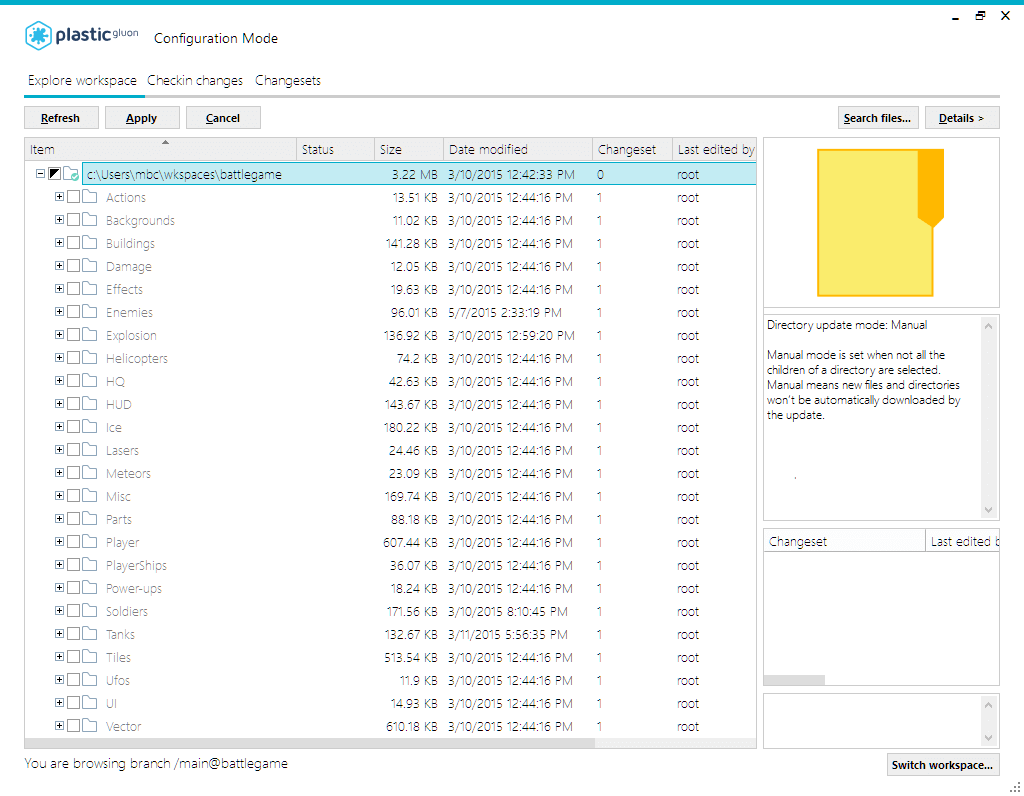
Task: Click the Player folder icon
Action: click(x=89, y=542)
